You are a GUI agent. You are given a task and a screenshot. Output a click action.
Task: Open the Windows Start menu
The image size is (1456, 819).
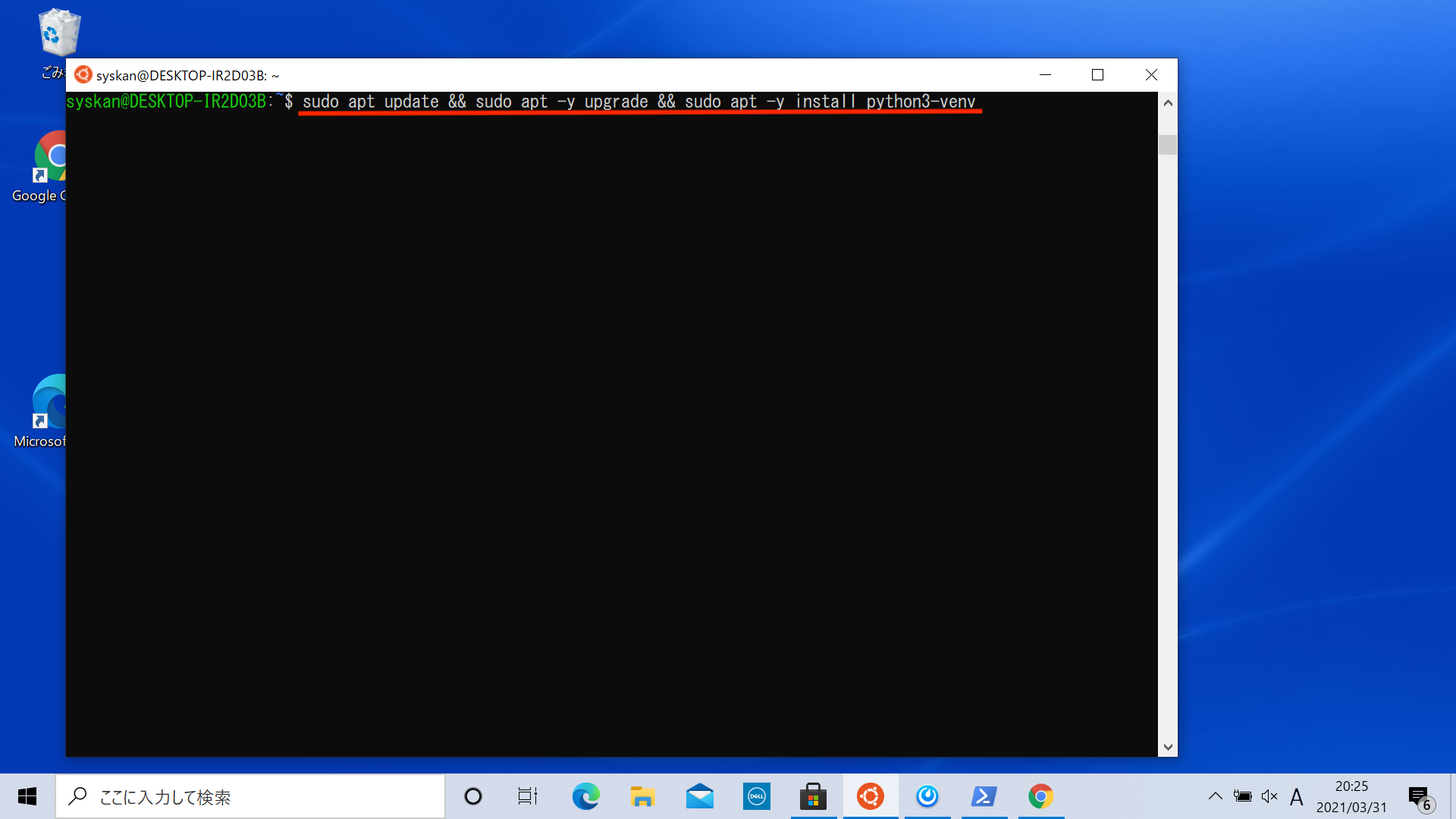[x=27, y=796]
